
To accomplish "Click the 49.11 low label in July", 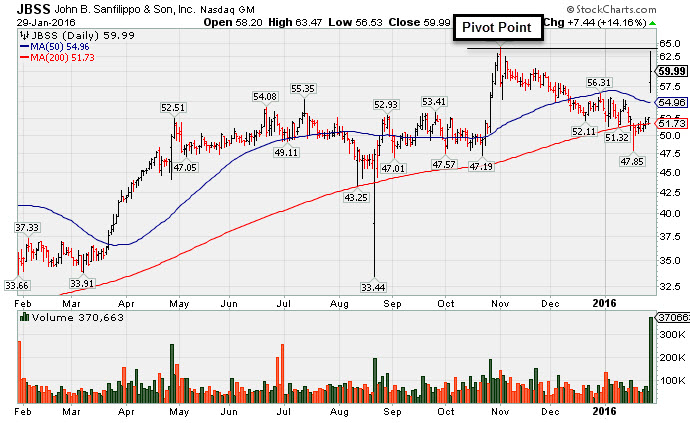I will 286,153.
